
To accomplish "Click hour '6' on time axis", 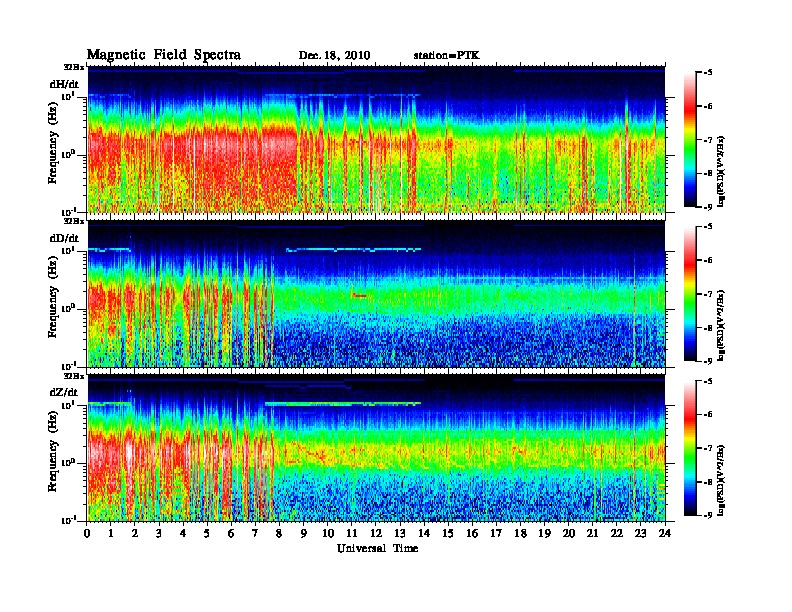I will [231, 534].
